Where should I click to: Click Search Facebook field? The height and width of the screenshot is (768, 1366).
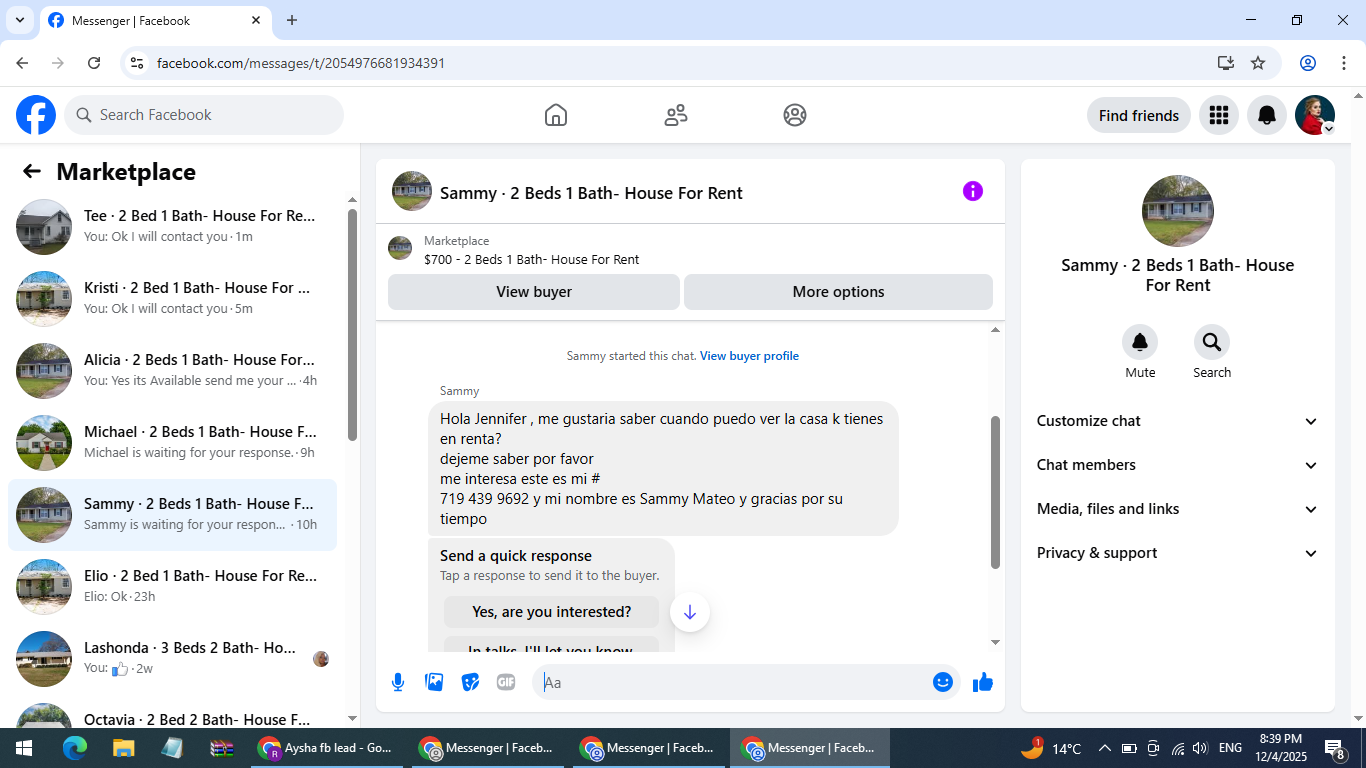[204, 115]
